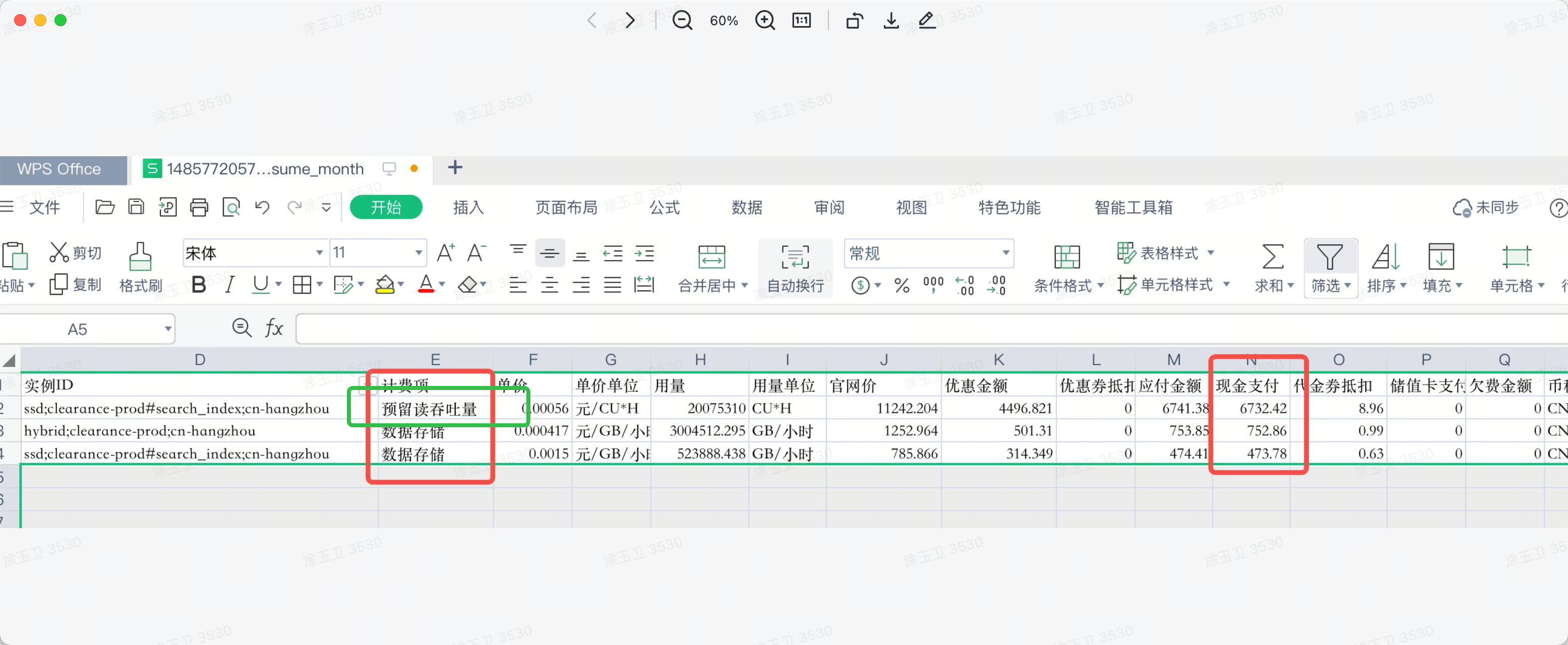
Task: Click the formula bar input field
Action: click(931, 329)
